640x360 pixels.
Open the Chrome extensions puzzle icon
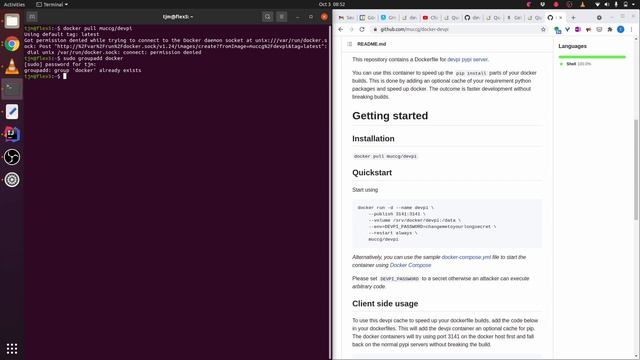coord(610,29)
